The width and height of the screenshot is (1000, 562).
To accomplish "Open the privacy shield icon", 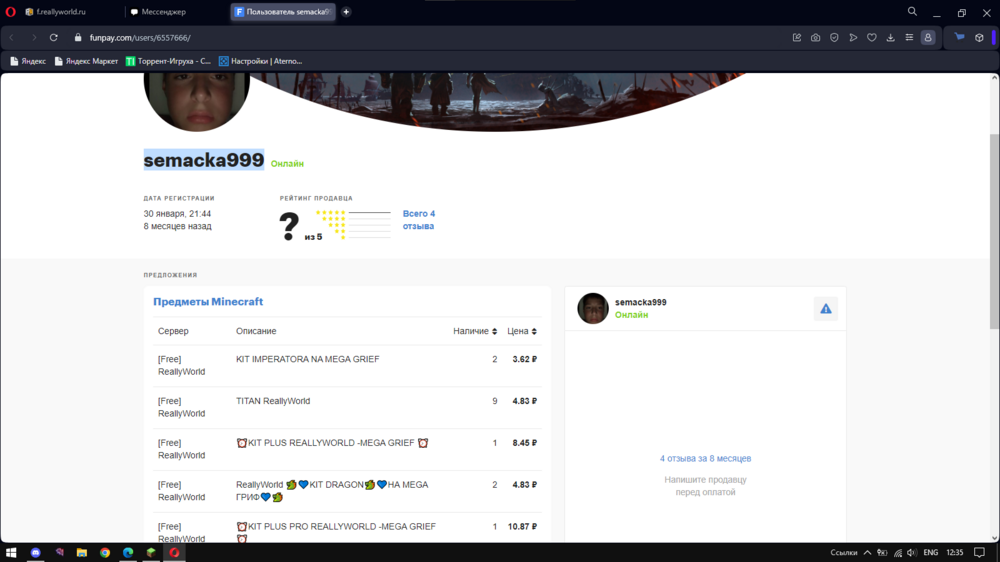I will click(x=834, y=38).
